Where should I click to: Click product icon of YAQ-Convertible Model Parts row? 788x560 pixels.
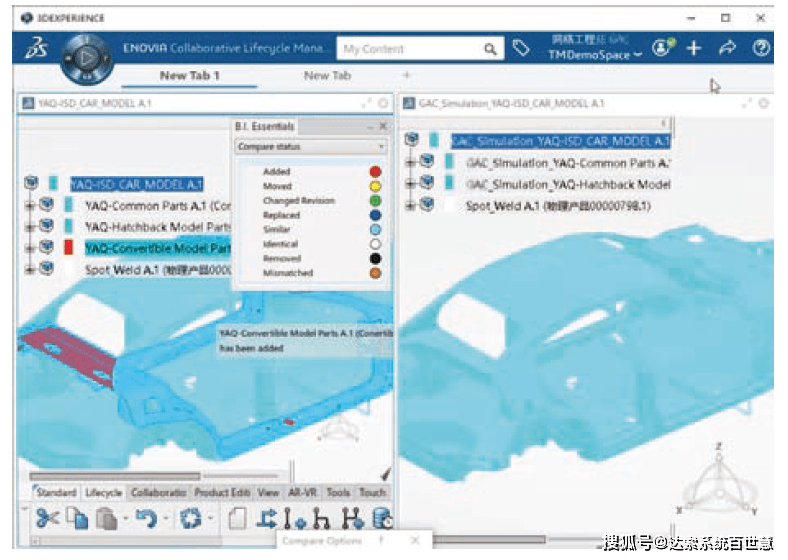coord(46,247)
